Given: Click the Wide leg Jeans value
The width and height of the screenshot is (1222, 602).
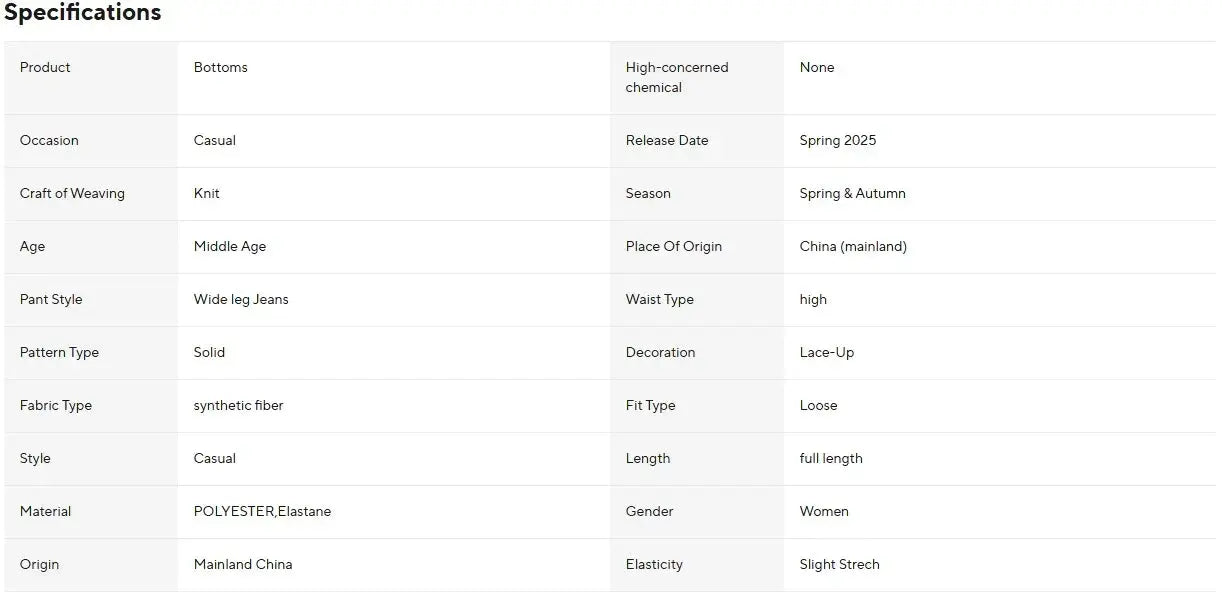Looking at the screenshot, I should click(241, 300).
